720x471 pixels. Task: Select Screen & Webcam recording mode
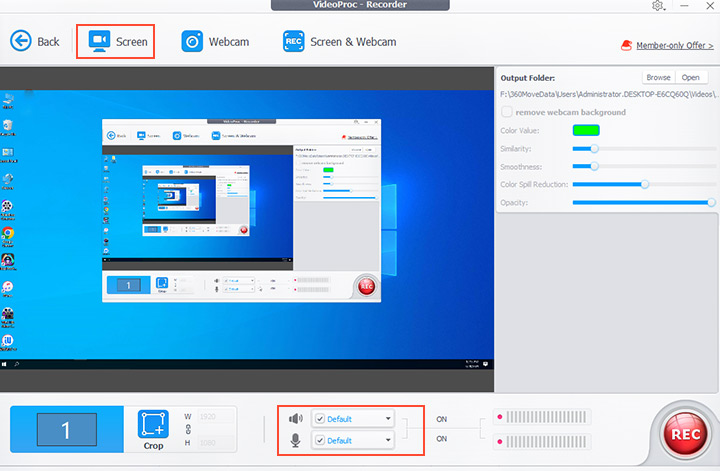tap(339, 41)
